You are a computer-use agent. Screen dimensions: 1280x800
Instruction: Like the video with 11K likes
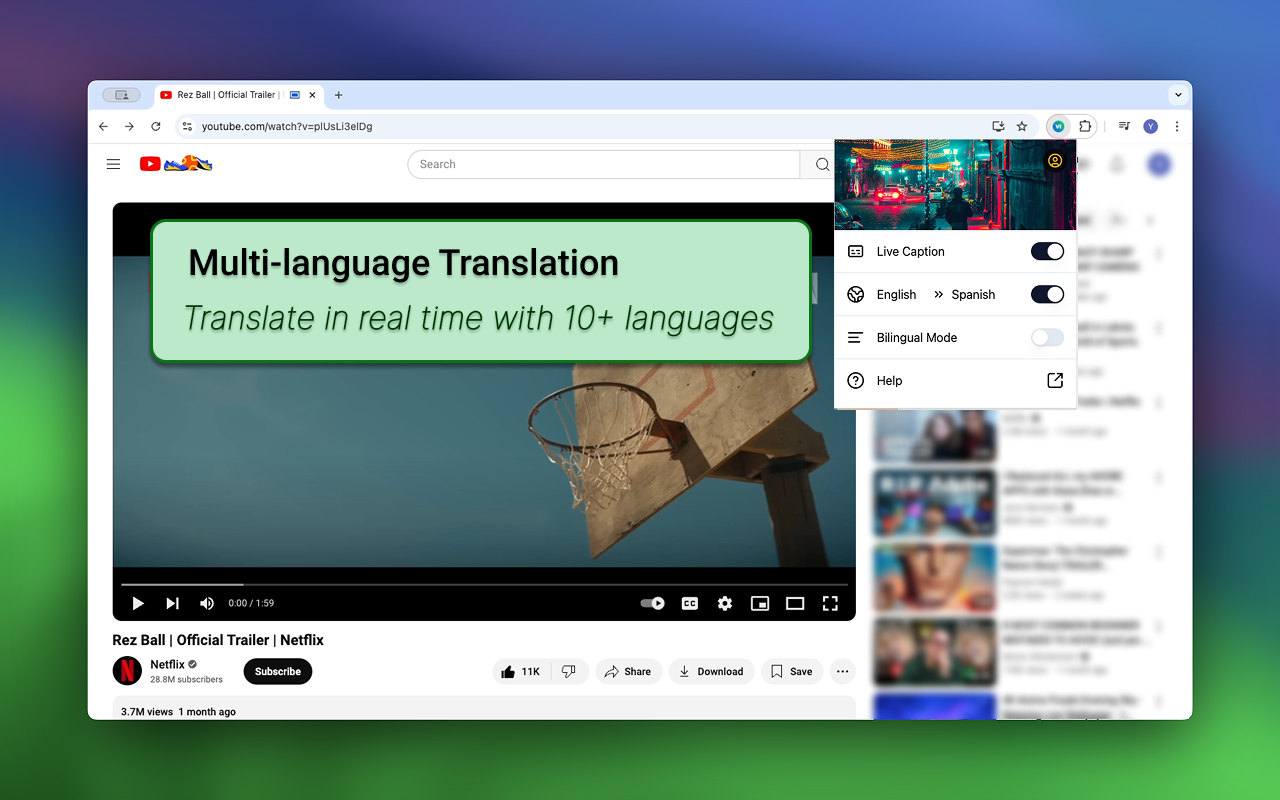[521, 672]
